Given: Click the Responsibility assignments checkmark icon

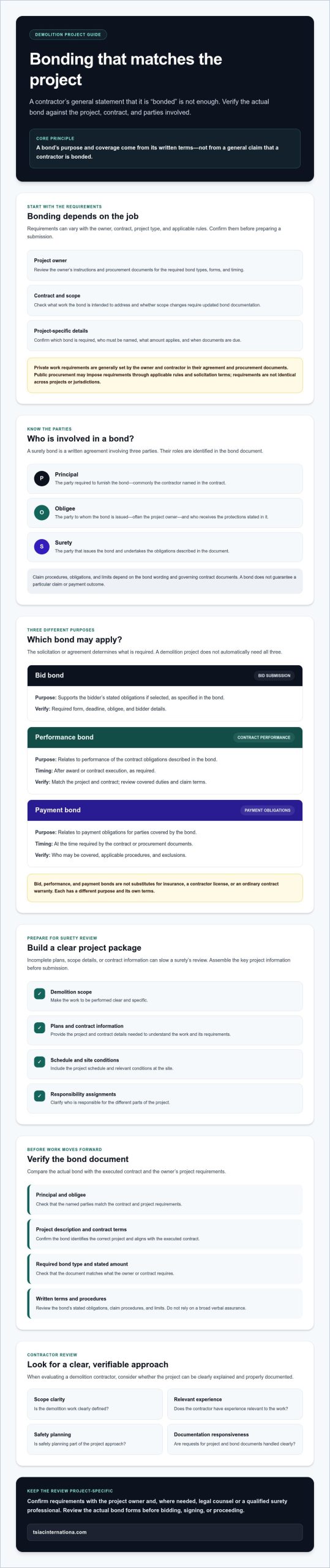Looking at the screenshot, I should tap(40, 1096).
